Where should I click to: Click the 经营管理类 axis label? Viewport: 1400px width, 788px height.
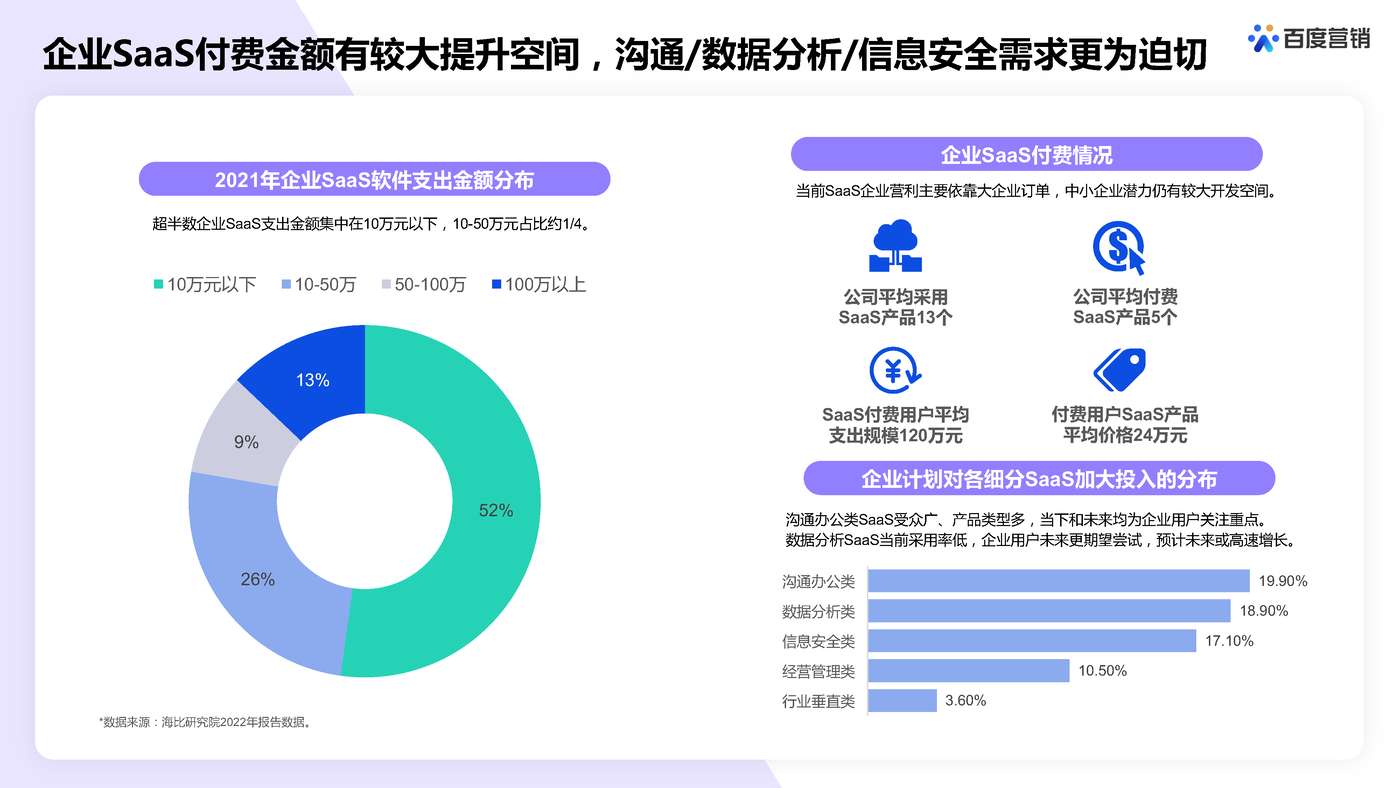coord(818,671)
